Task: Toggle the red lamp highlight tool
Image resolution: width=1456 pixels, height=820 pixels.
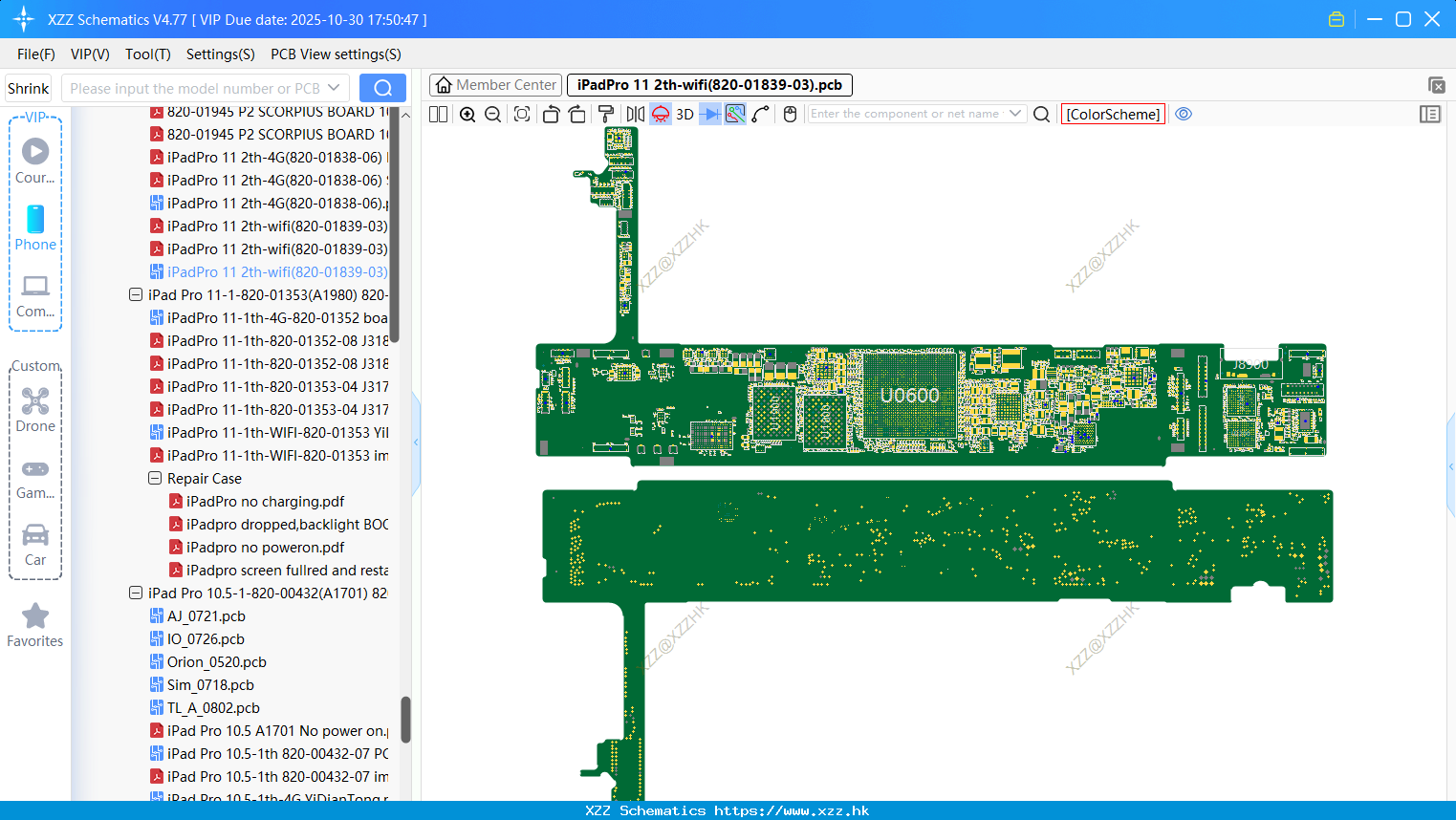Action: coord(661,114)
